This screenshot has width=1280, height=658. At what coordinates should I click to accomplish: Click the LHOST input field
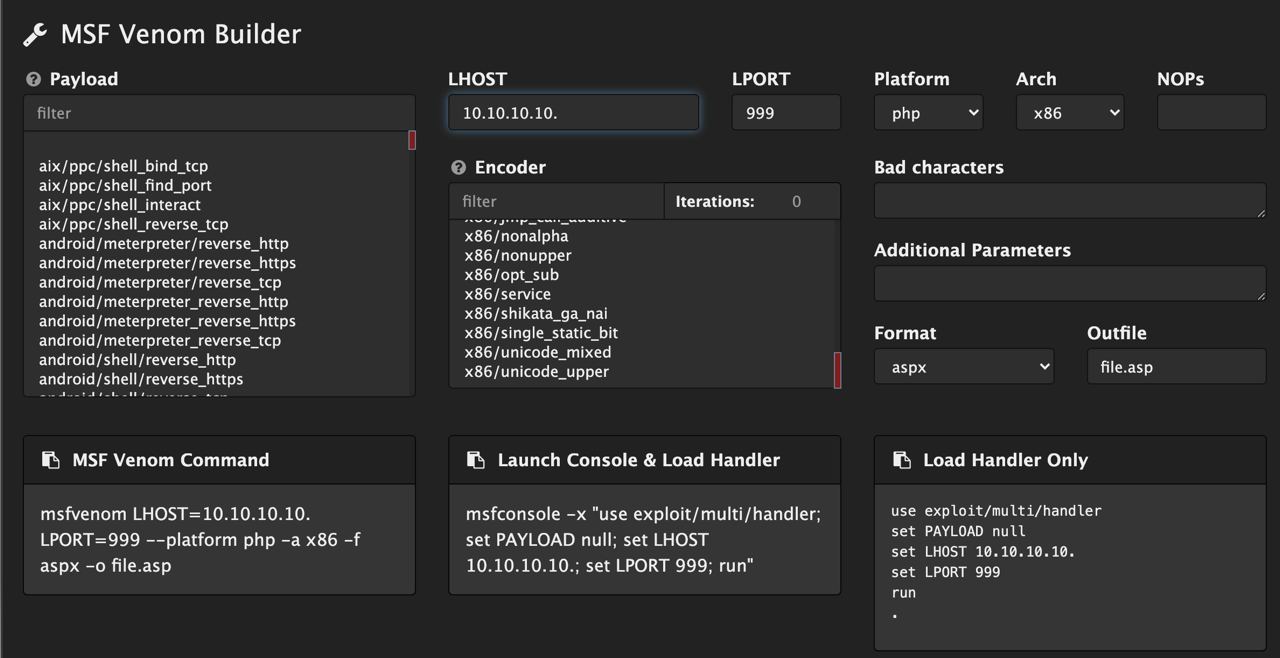573,113
